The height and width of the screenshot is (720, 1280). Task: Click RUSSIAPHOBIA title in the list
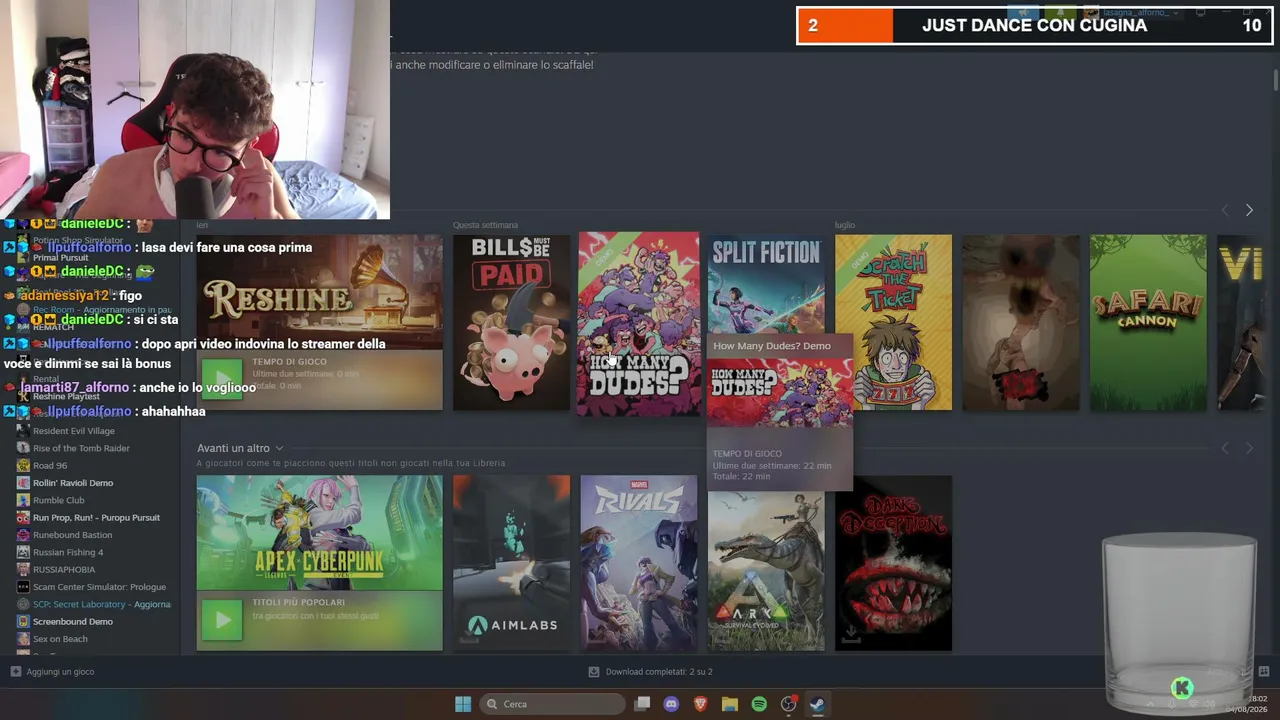tap(64, 569)
